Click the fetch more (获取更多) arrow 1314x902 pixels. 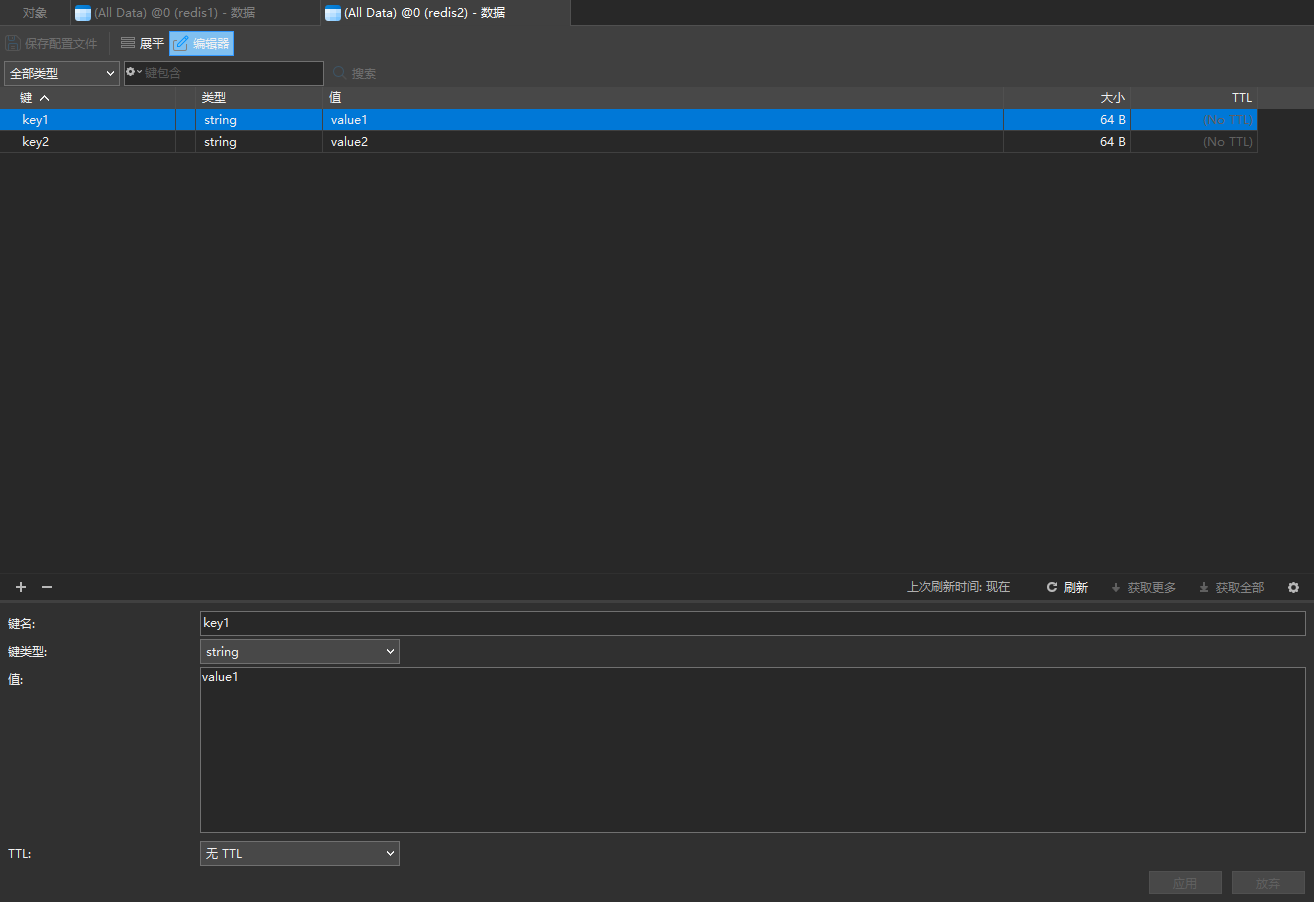1116,588
